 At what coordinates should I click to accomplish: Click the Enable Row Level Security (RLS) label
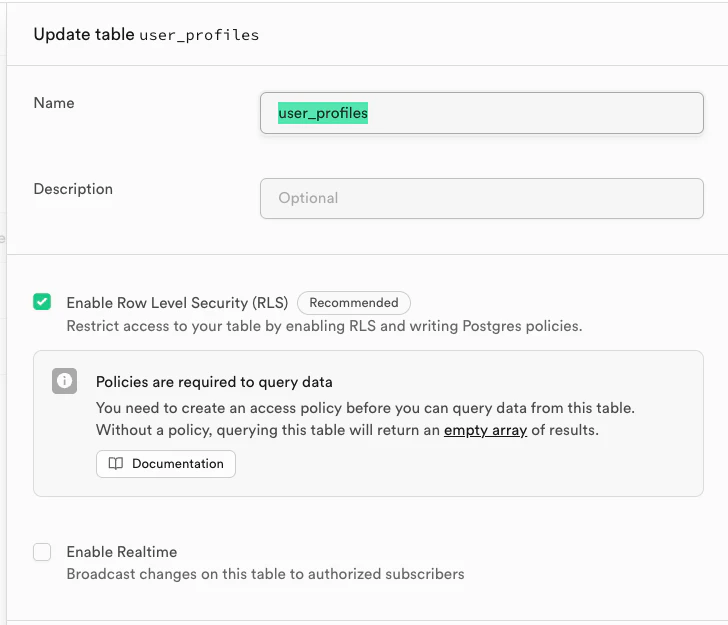click(x=177, y=303)
